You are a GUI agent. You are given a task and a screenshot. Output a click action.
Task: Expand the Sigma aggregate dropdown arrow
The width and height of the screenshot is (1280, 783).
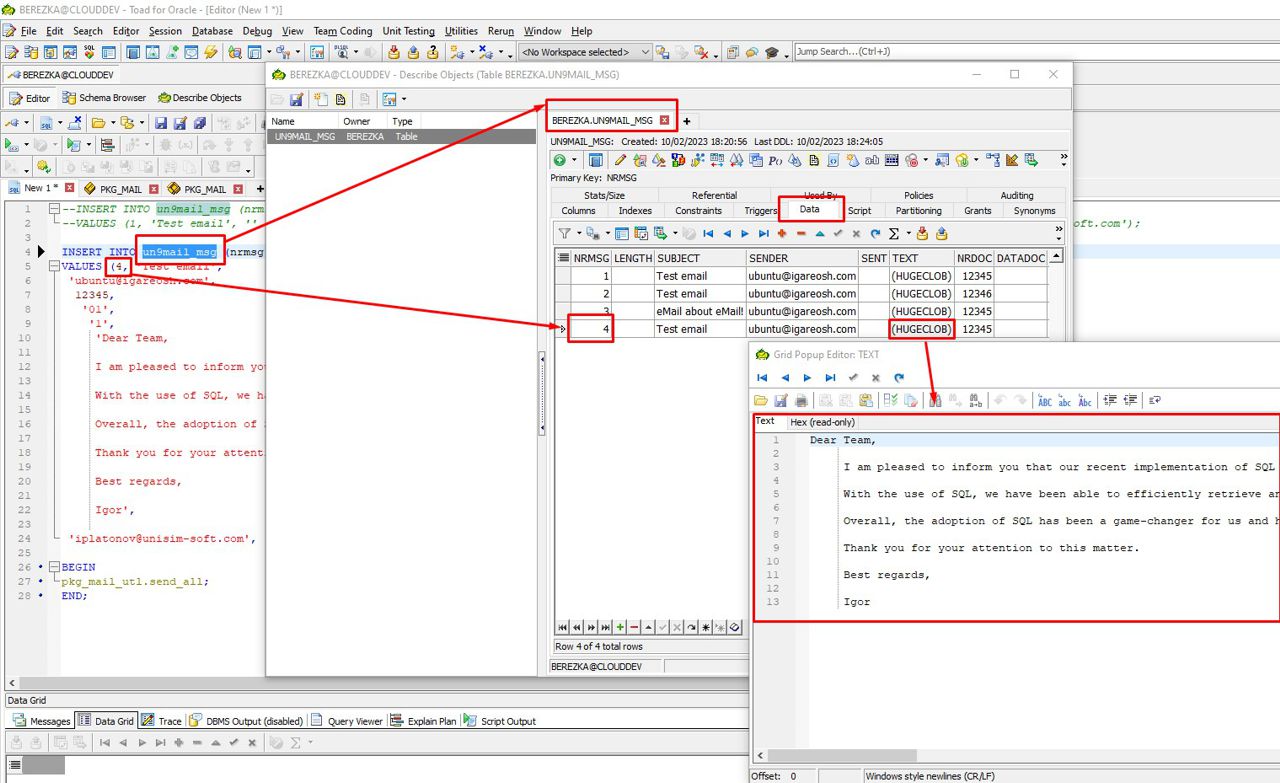point(908,233)
